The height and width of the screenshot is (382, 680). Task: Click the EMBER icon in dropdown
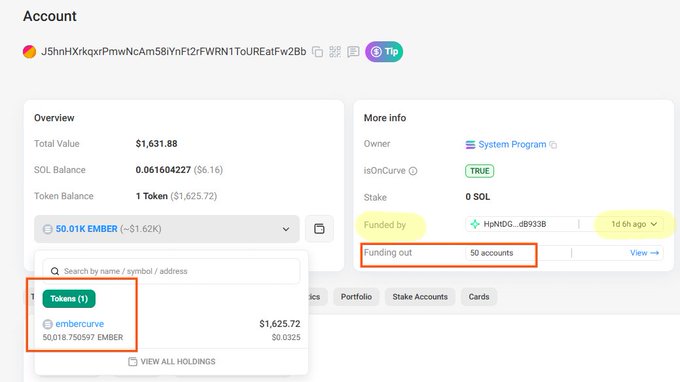[x=48, y=229]
